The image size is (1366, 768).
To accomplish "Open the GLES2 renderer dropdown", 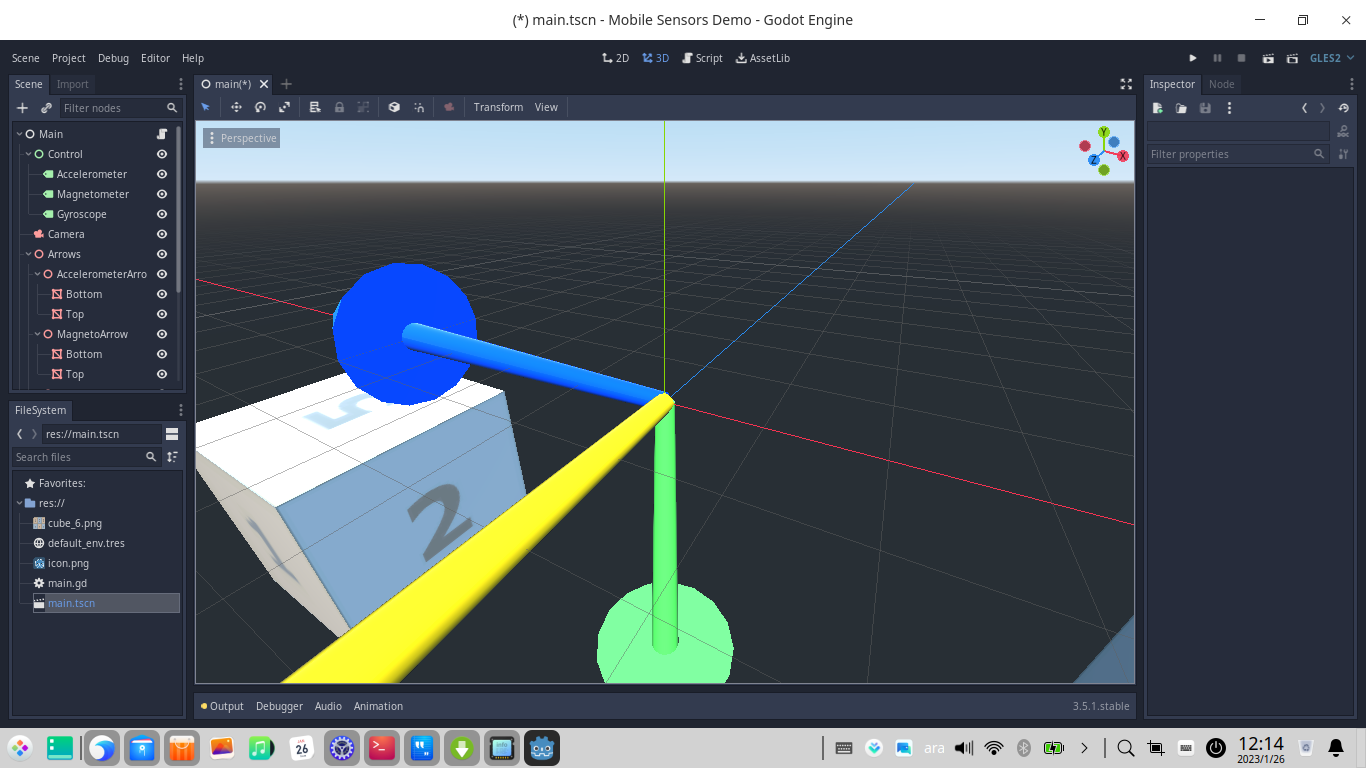I will click(1331, 58).
